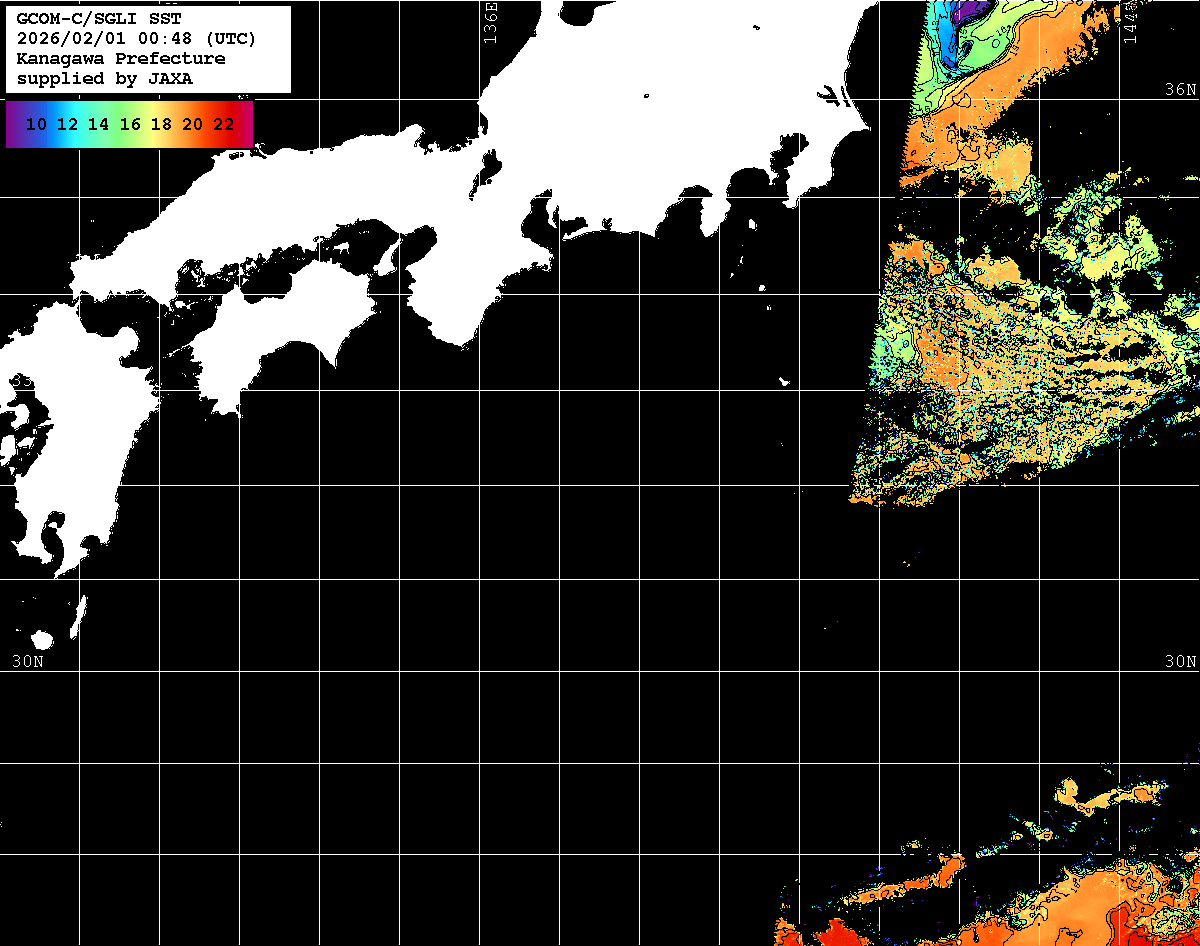Click the 36N latitude label on right
Screen dimensions: 1200x946
pos(1181,90)
